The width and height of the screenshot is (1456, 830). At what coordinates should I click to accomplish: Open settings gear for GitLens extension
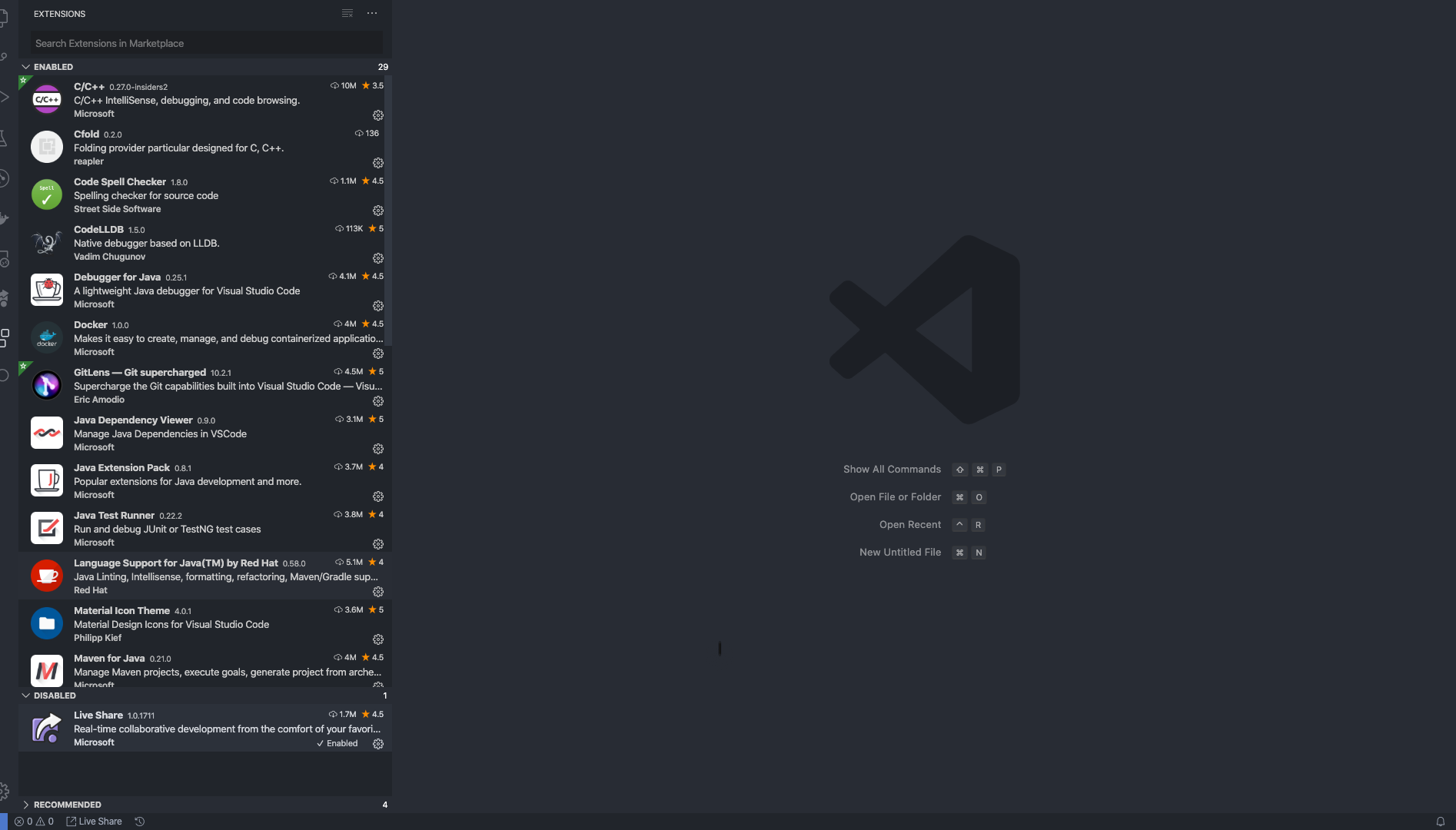[377, 401]
